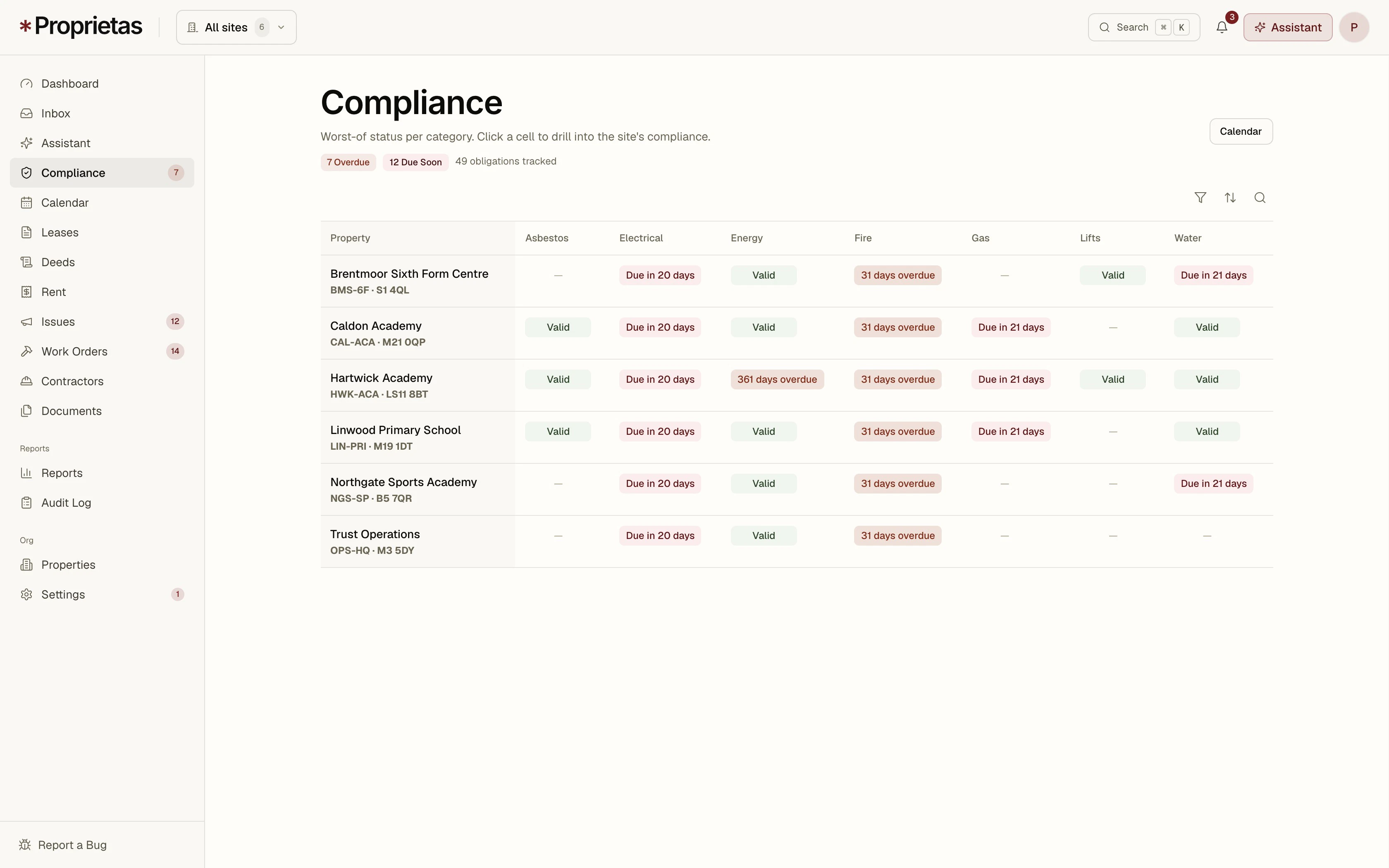The height and width of the screenshot is (868, 1389).
Task: Click the Water column header
Action: coord(1188,238)
